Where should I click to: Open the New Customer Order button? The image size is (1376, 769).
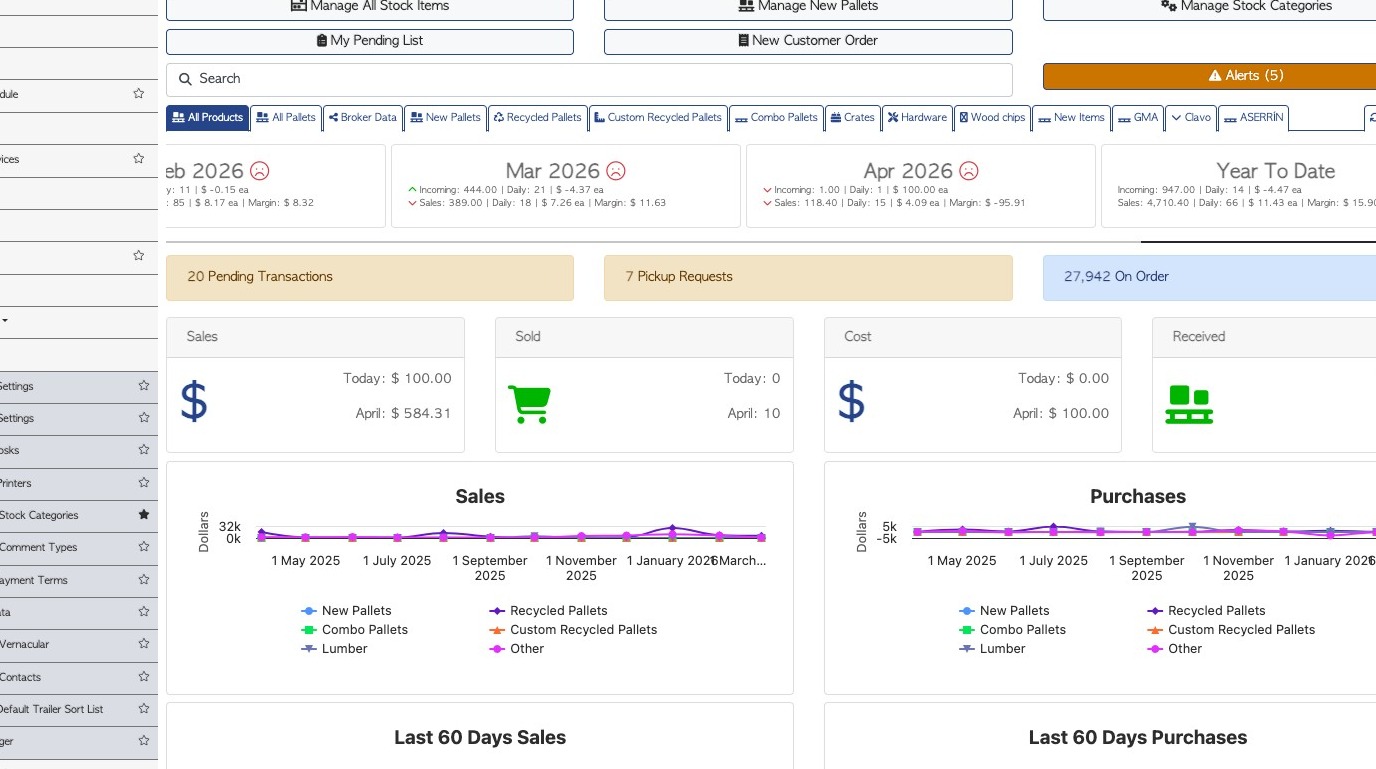808,41
